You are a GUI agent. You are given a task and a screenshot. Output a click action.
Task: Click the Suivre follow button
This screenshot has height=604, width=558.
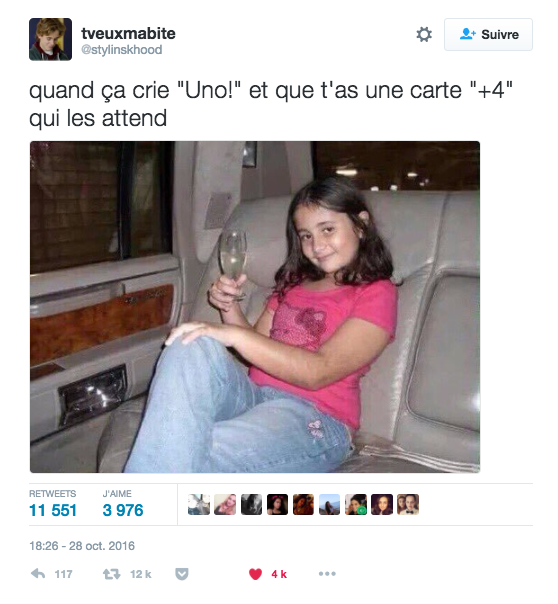pos(488,34)
